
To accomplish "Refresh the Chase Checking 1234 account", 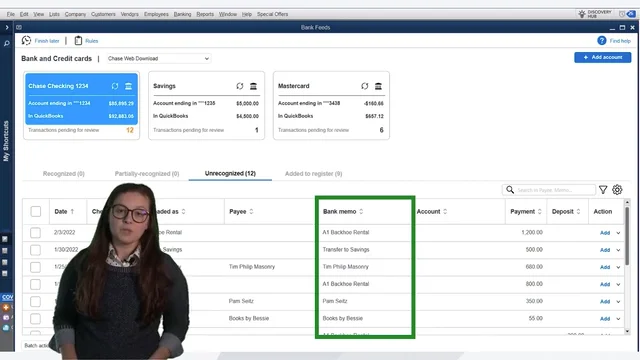I will pos(115,86).
